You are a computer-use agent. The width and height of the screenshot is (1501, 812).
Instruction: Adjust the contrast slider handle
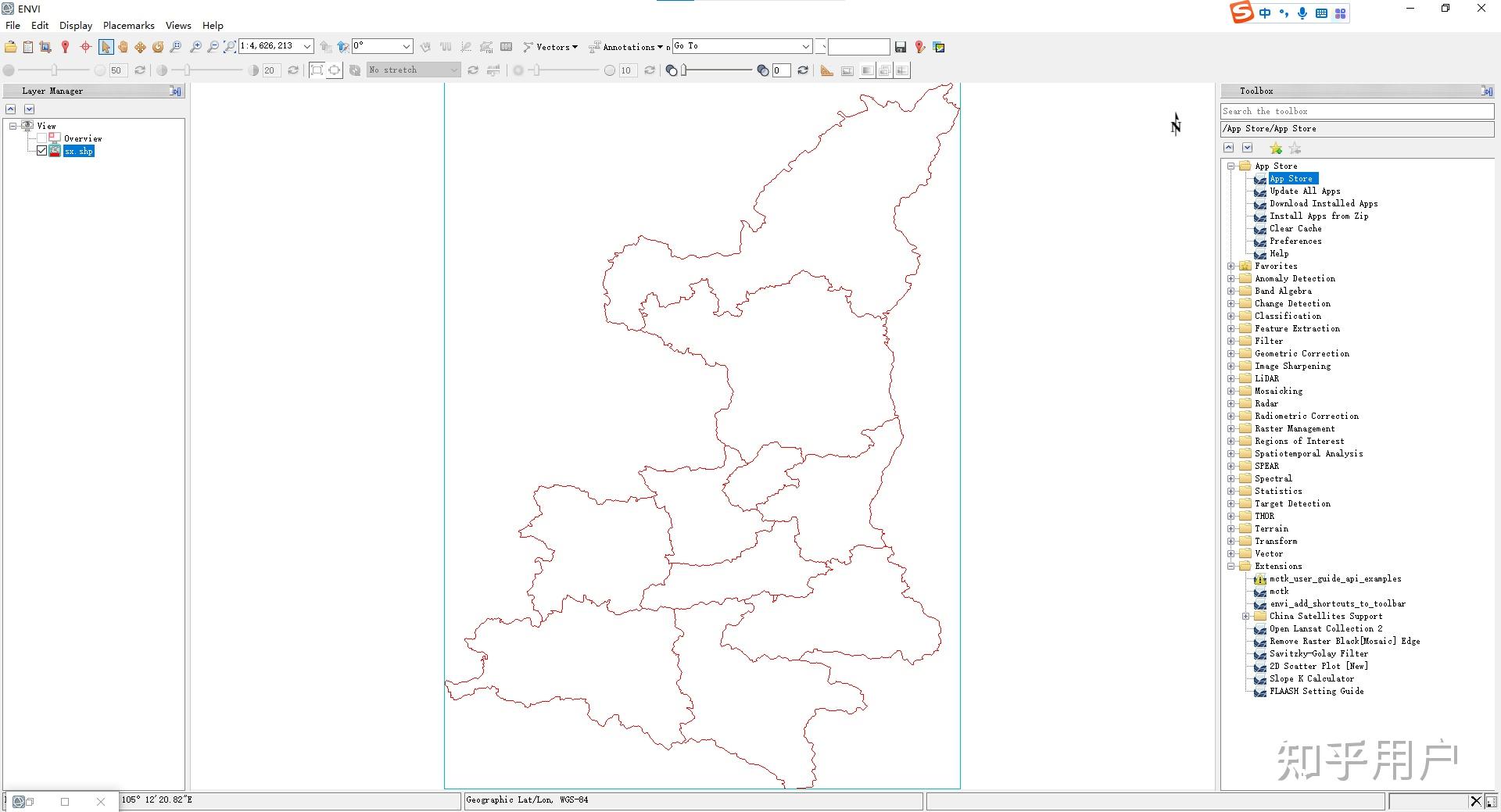click(187, 70)
